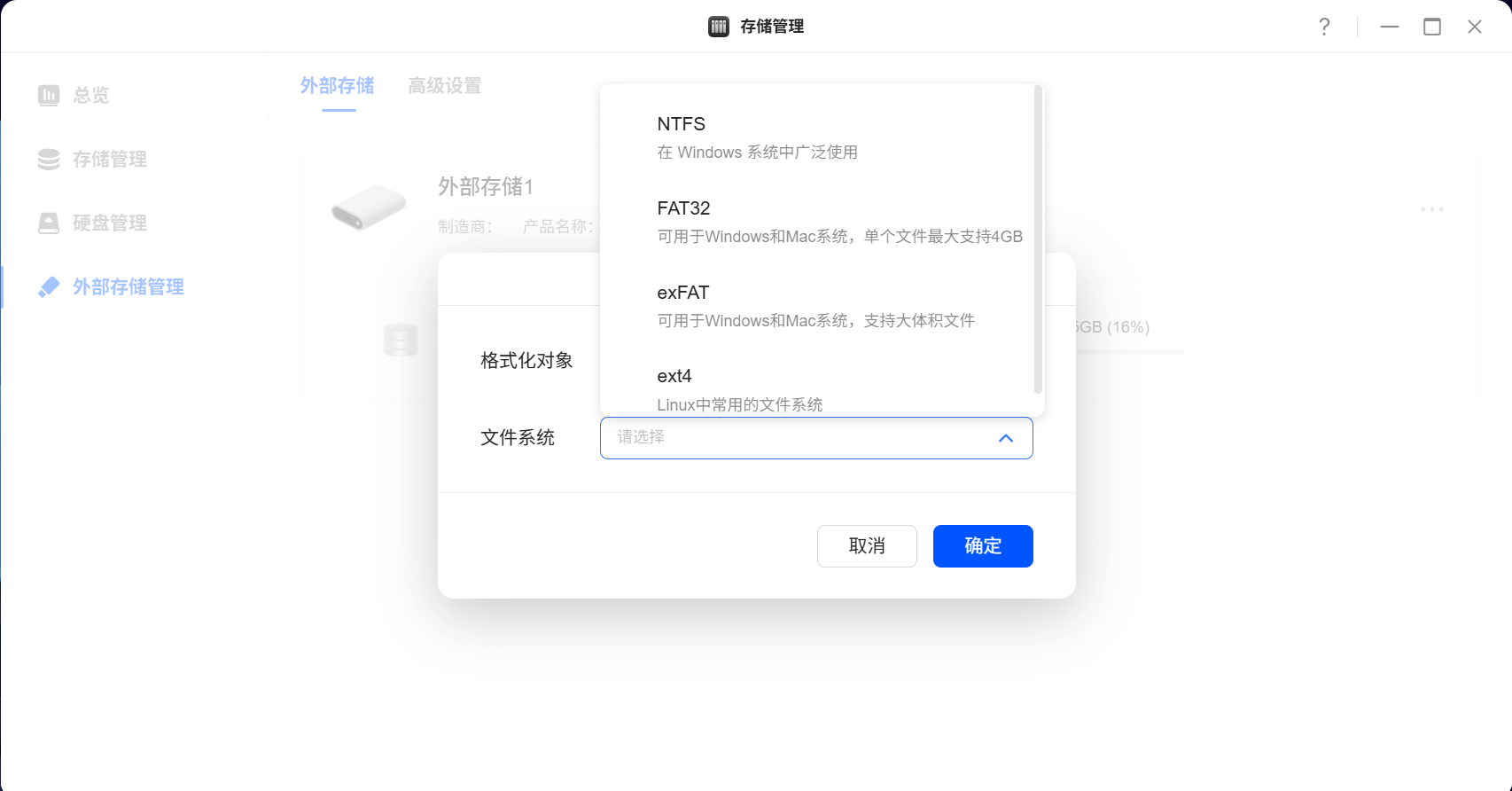The image size is (1512, 791).
Task: Confirm formatting with 确定 button
Action: 983,546
